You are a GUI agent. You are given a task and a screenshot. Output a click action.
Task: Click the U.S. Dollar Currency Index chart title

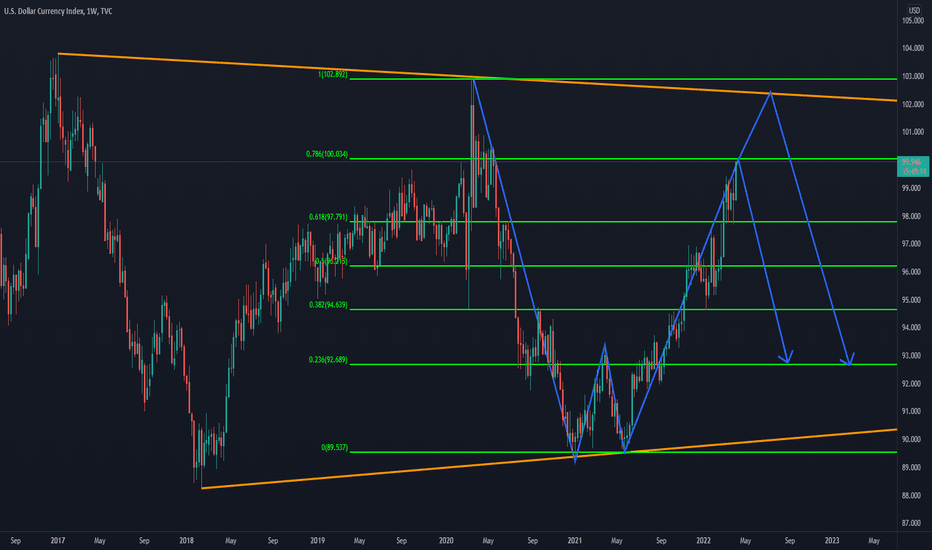(58, 11)
